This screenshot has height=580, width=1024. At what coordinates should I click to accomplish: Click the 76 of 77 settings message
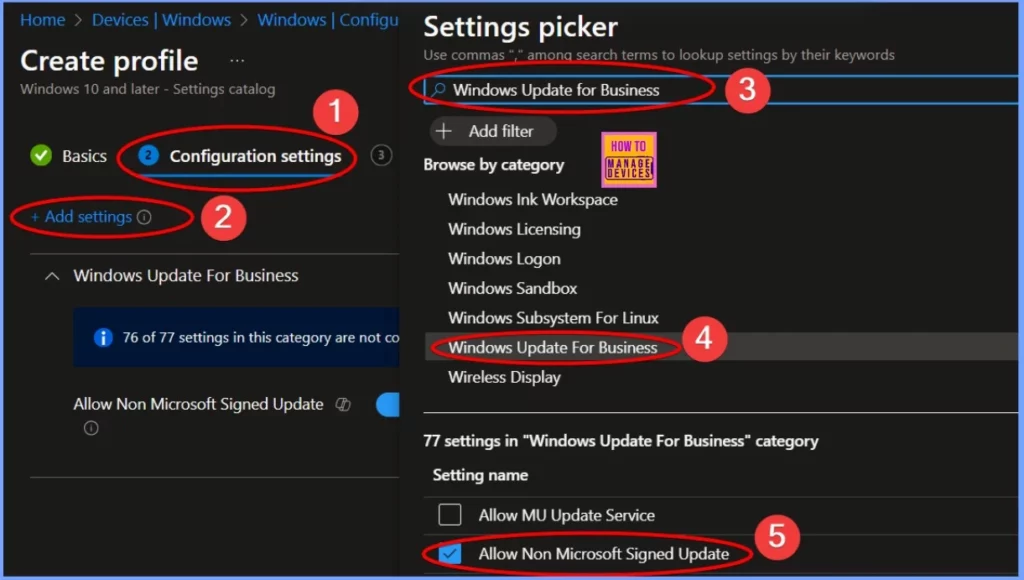[x=261, y=338]
